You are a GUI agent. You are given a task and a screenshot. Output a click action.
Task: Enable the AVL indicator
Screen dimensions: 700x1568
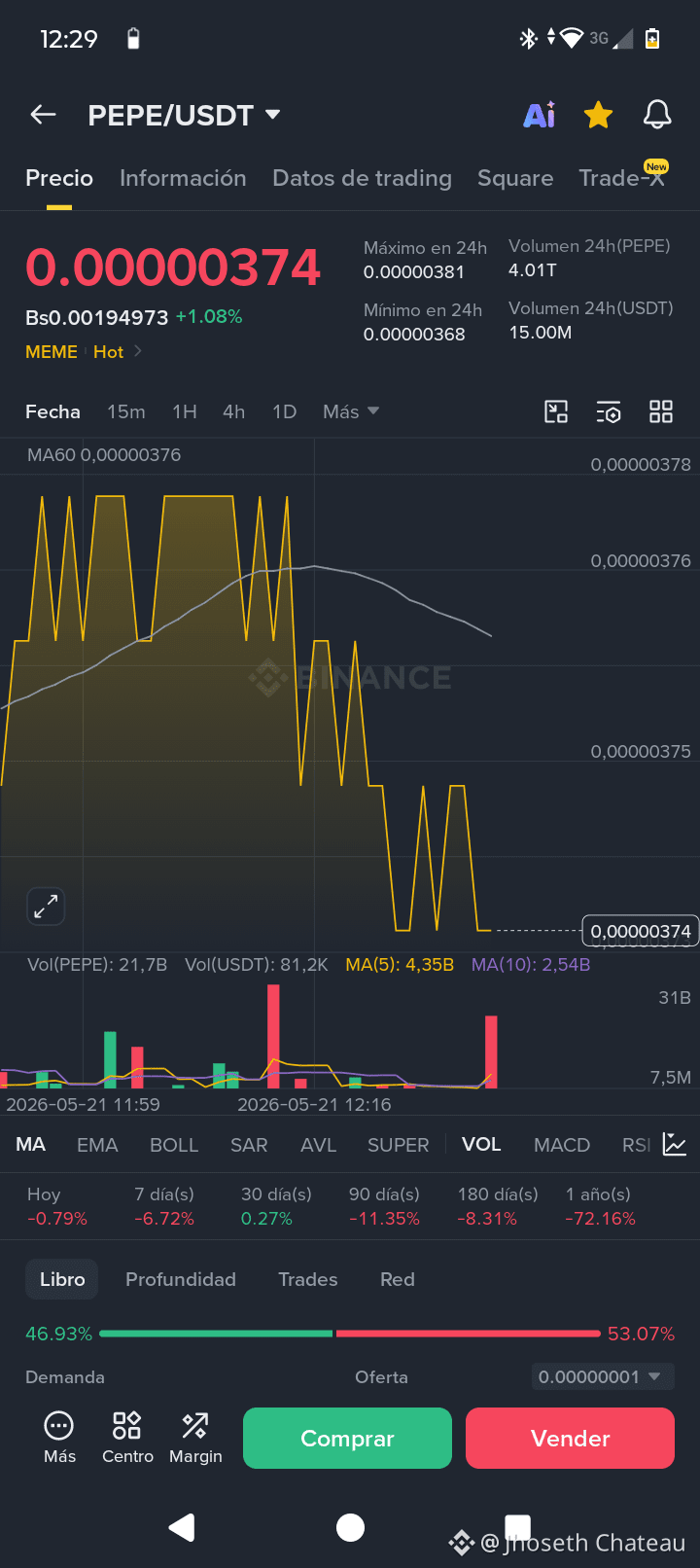tap(318, 1145)
